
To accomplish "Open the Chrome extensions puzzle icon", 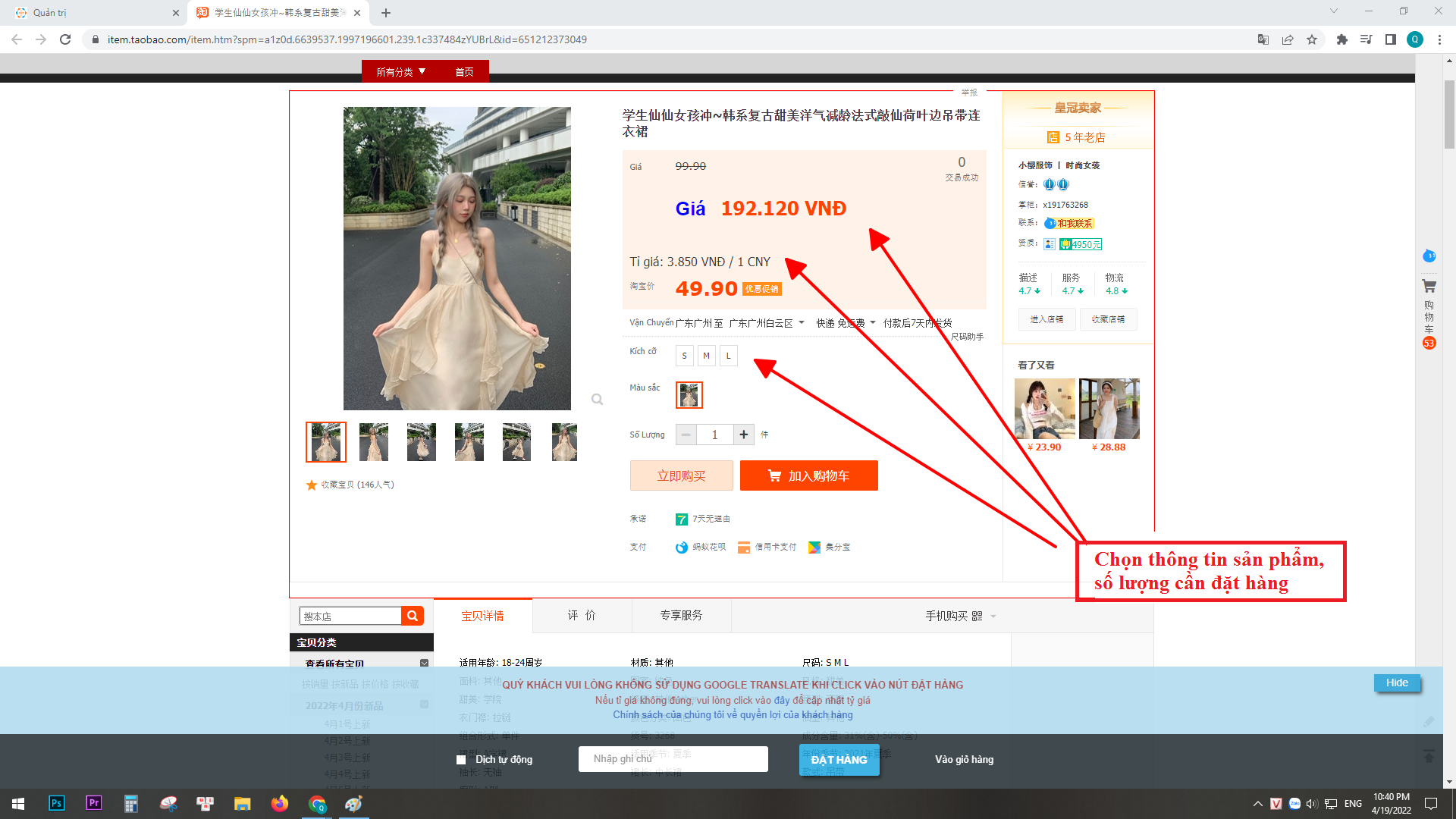I will click(1342, 39).
